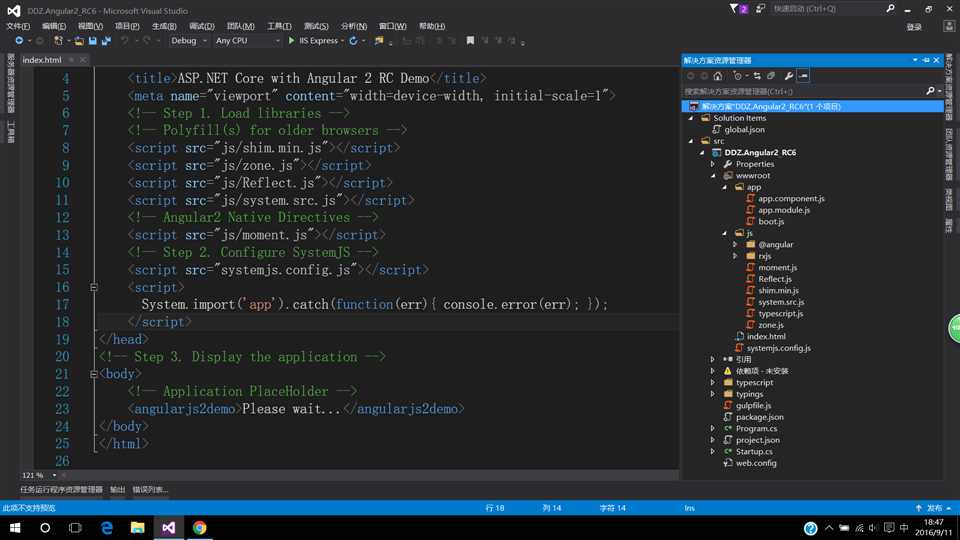Expand the Program.cs node
Image resolution: width=960 pixels, height=540 pixels.
click(713, 429)
